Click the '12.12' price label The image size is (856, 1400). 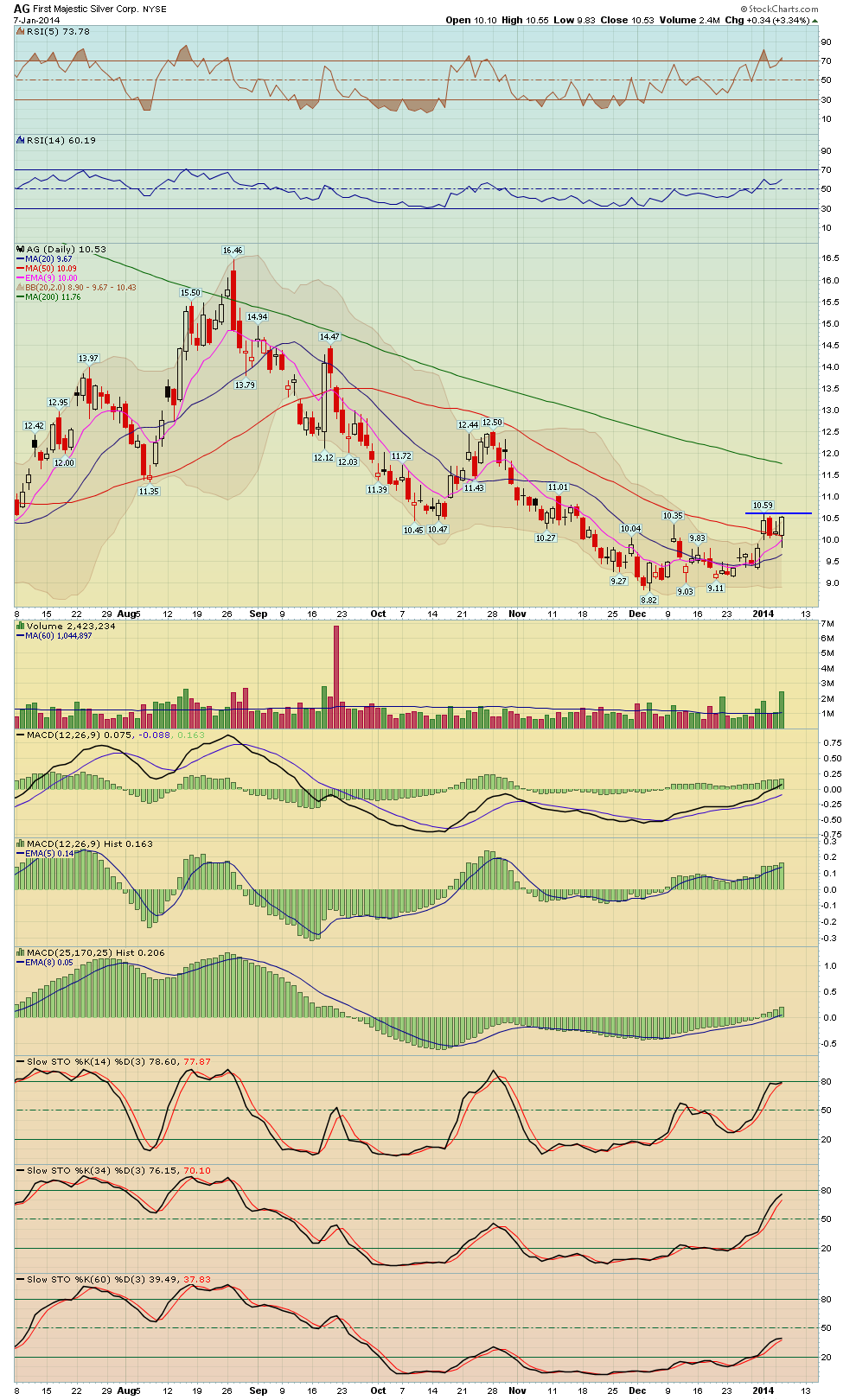point(323,458)
